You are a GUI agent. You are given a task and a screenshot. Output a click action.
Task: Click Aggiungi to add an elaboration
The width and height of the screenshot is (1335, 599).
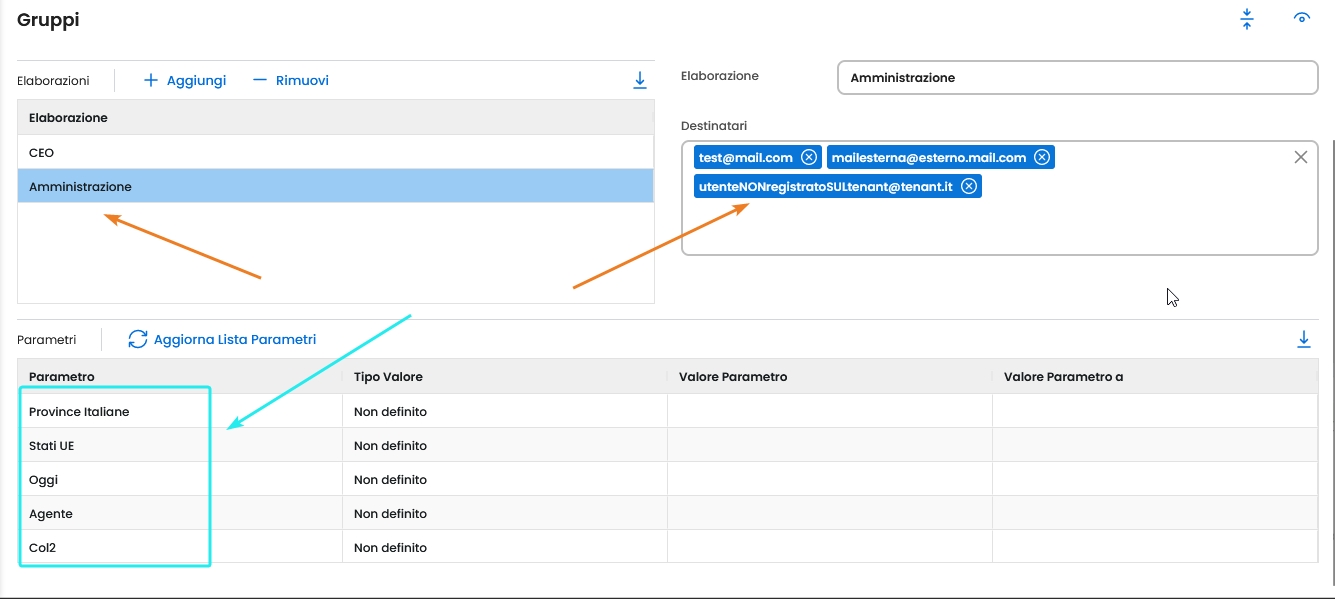coord(185,80)
